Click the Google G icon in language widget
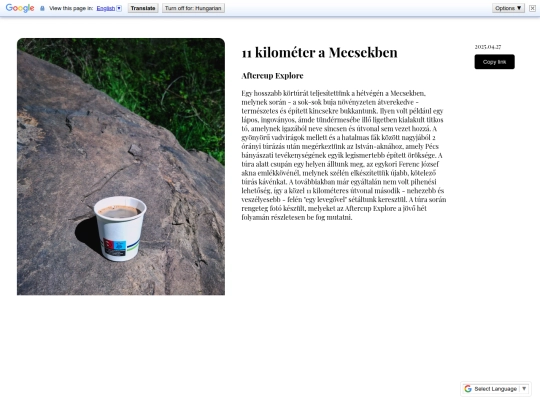 pyautogui.click(x=468, y=389)
